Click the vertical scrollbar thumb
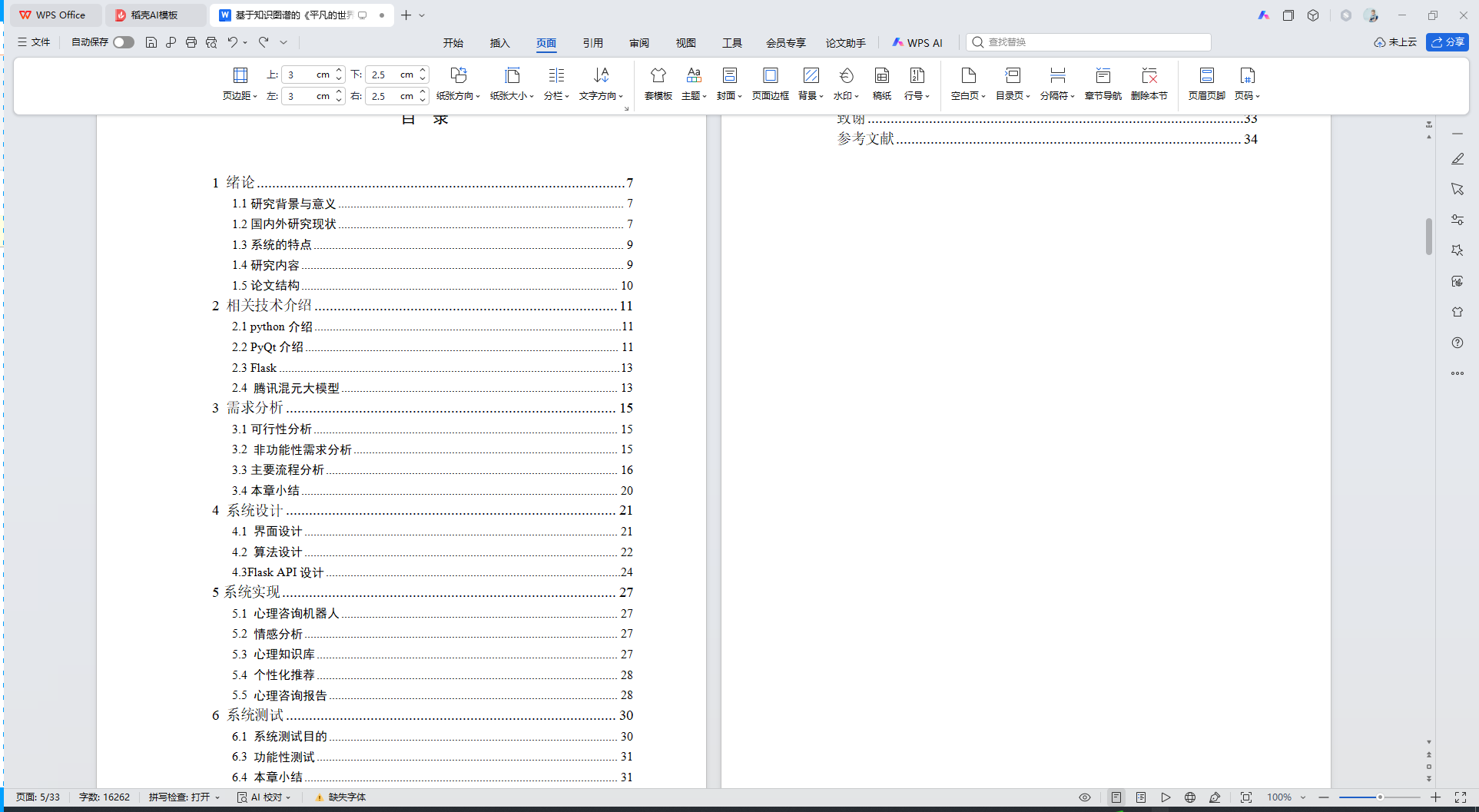This screenshot has width=1479, height=812. click(x=1429, y=236)
